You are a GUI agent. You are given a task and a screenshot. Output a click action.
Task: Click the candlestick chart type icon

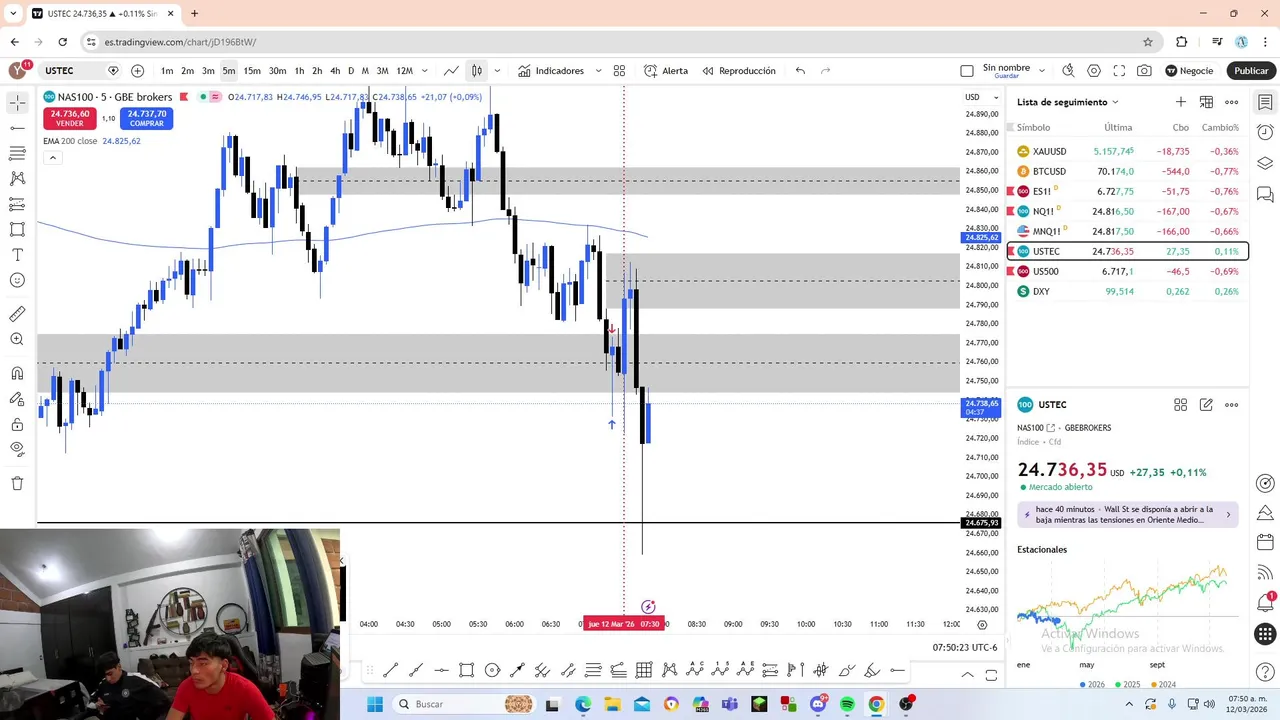point(477,71)
